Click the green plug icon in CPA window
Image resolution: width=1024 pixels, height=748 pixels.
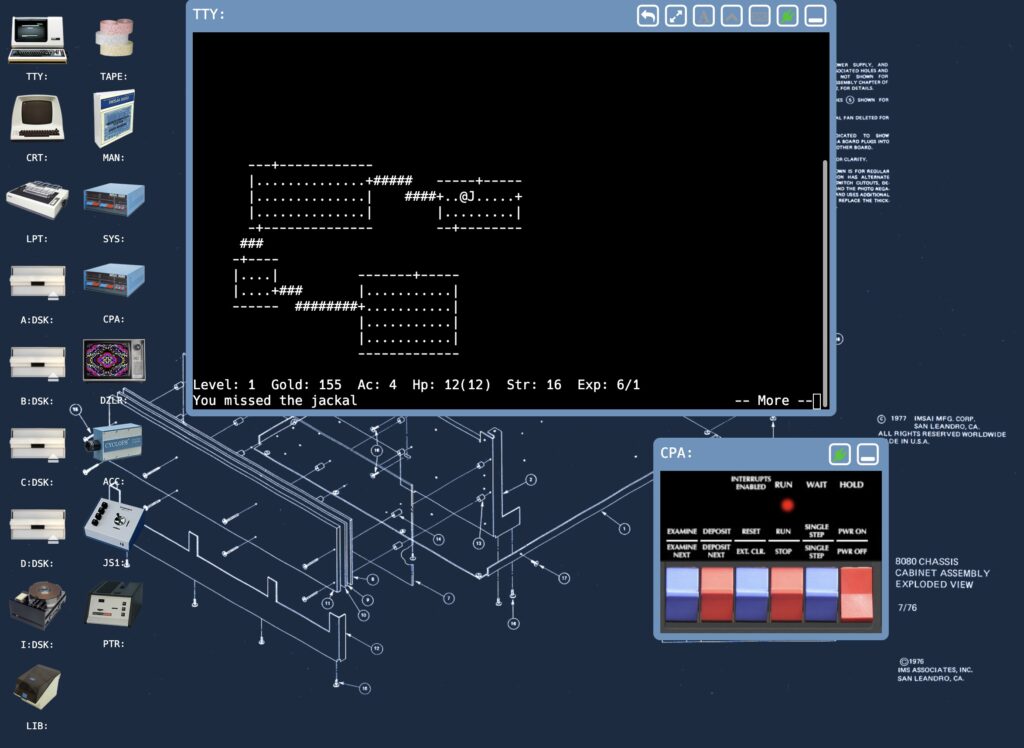pyautogui.click(x=840, y=454)
